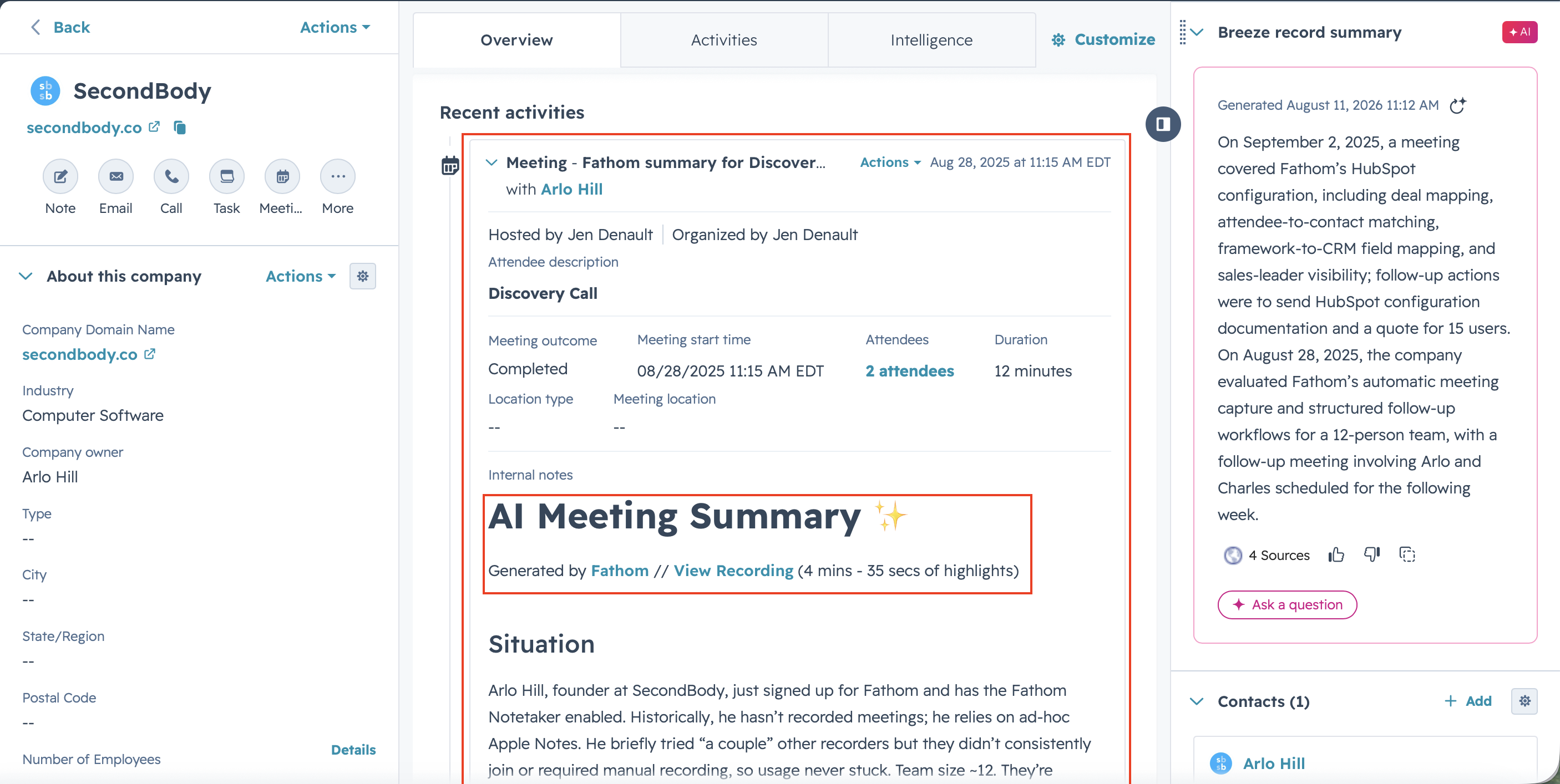Screen dimensions: 1560x784
Task: Schedule a meeting via the Meeting icon
Action: pos(282,176)
